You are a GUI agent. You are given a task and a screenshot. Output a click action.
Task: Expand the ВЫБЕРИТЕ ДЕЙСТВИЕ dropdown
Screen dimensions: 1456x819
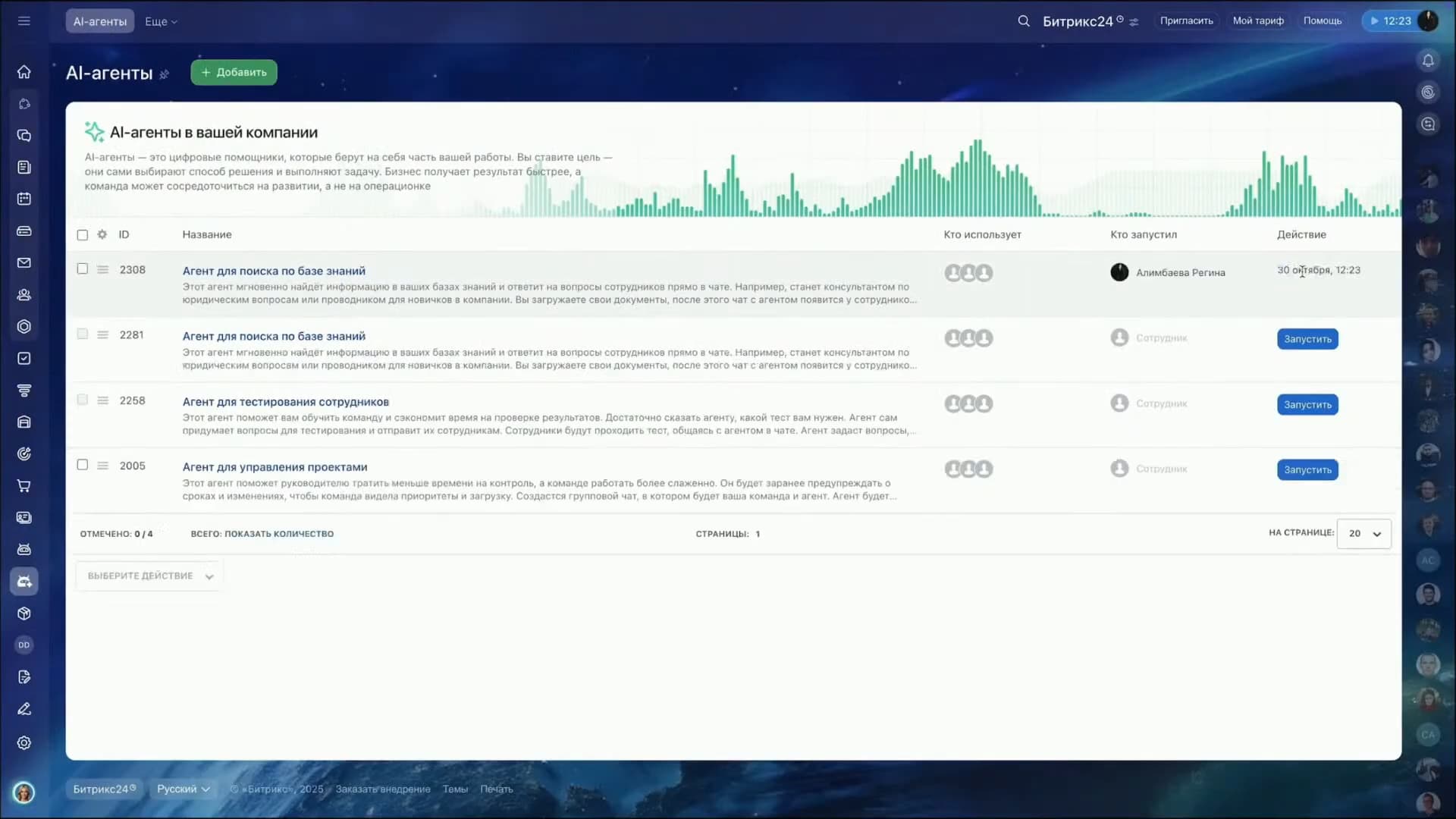click(x=148, y=576)
